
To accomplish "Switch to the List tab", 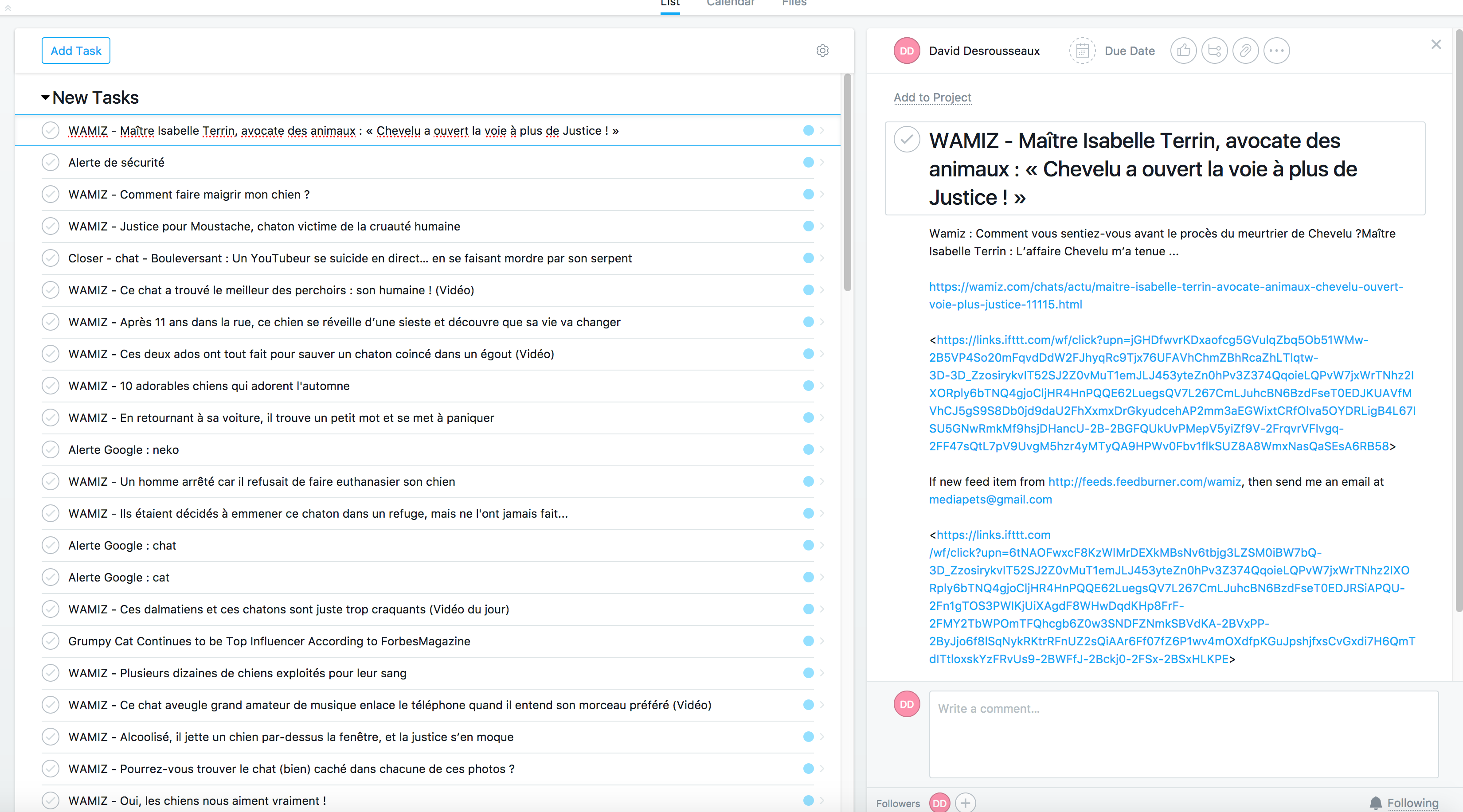I will click(x=670, y=4).
